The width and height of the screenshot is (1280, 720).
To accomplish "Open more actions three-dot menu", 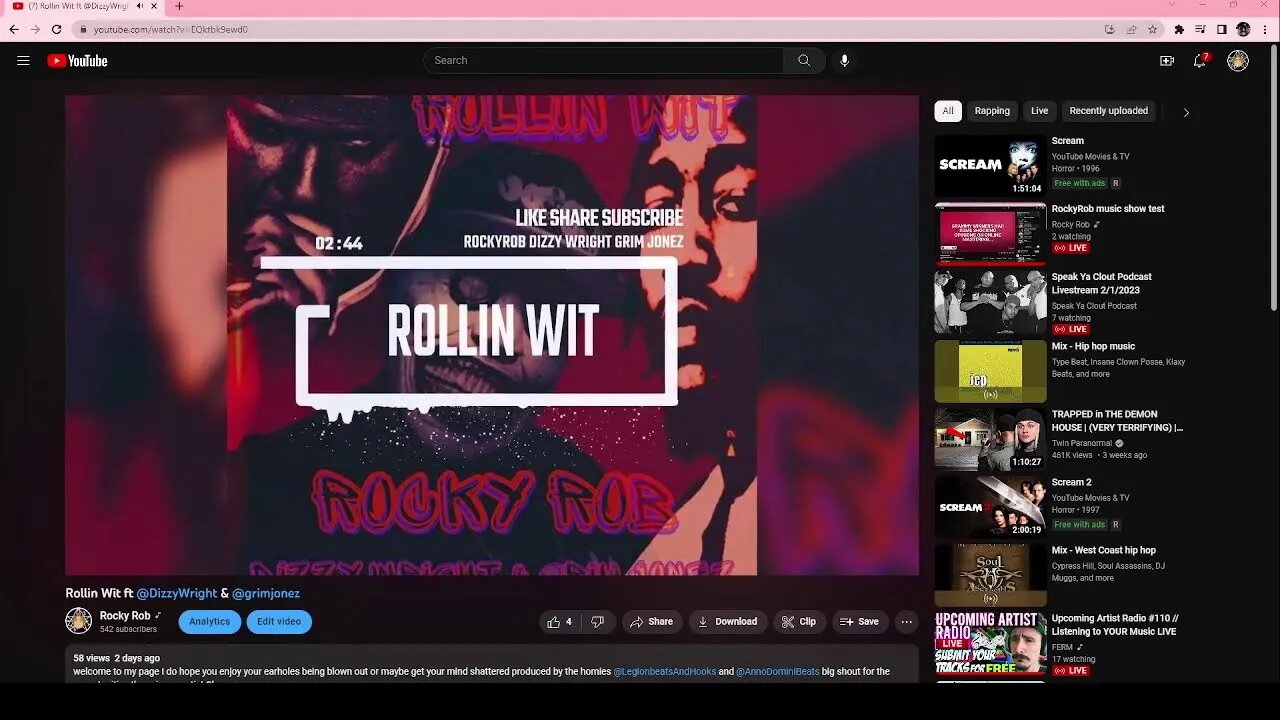I will (906, 622).
